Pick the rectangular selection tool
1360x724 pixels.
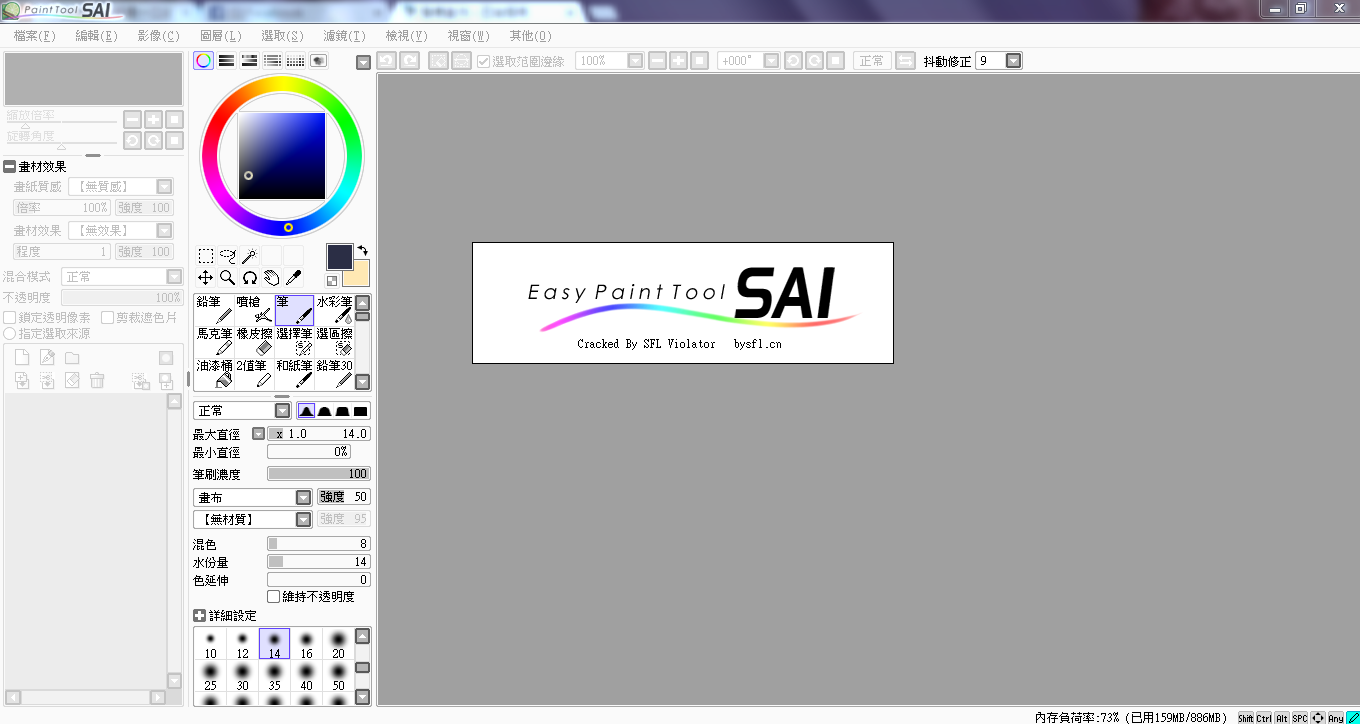(205, 256)
